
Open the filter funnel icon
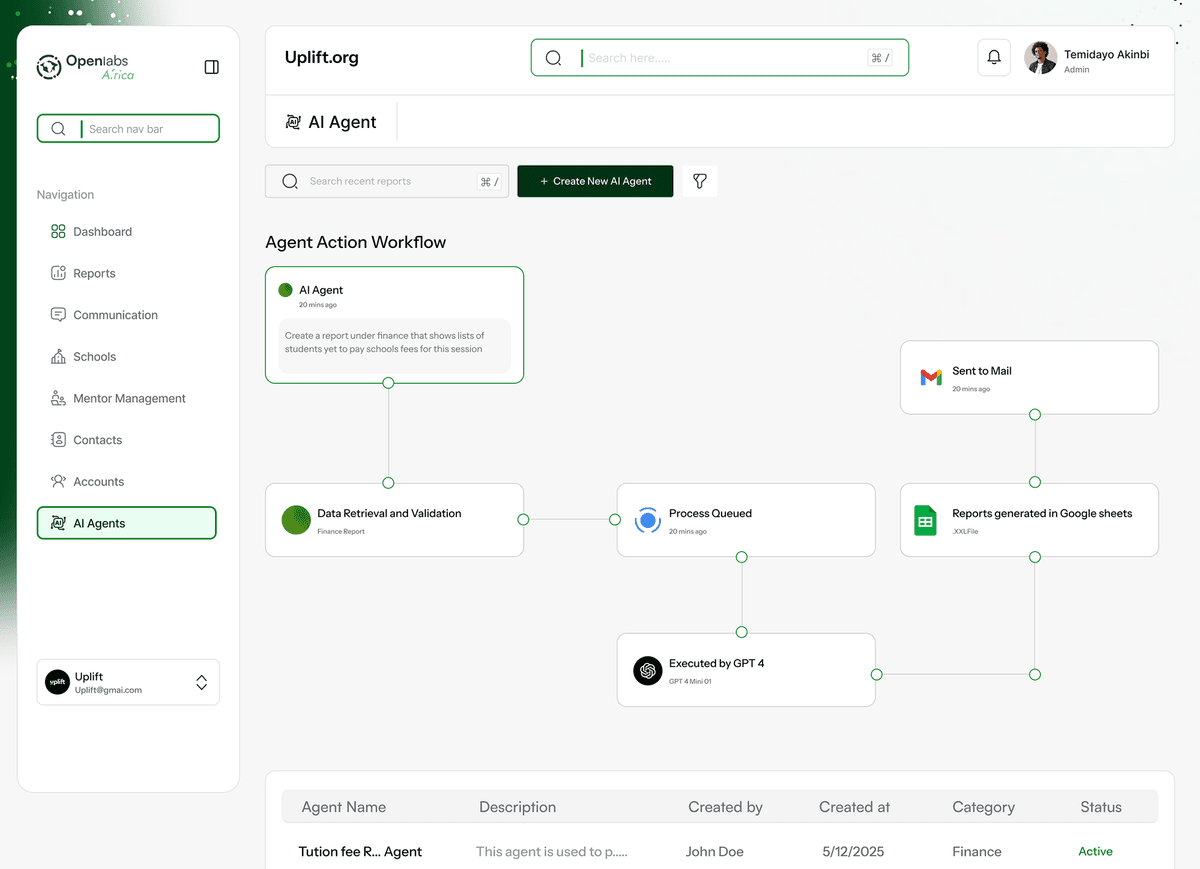tap(700, 181)
